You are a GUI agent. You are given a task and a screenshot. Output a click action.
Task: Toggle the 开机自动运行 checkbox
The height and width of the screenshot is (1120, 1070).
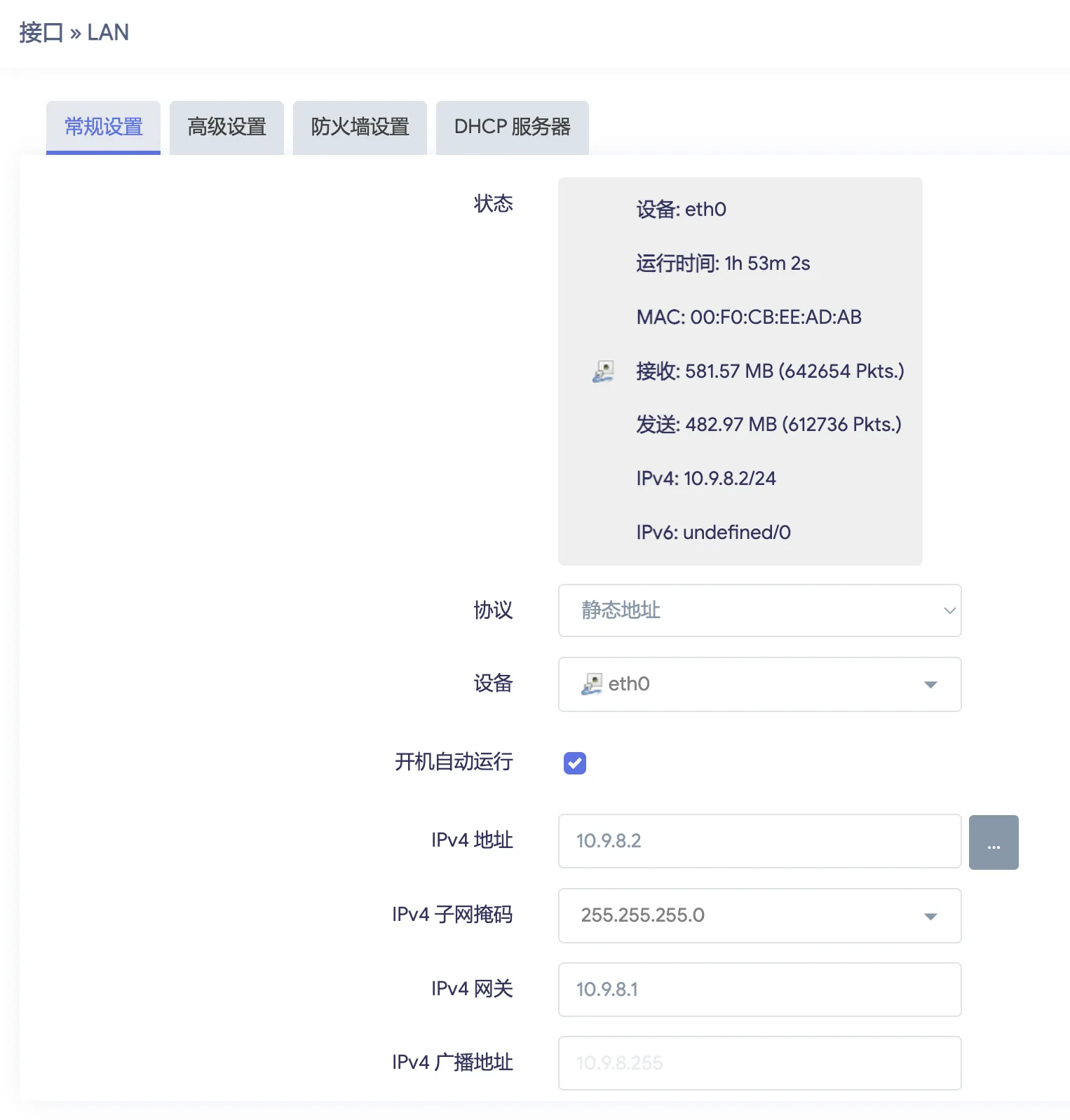click(575, 763)
